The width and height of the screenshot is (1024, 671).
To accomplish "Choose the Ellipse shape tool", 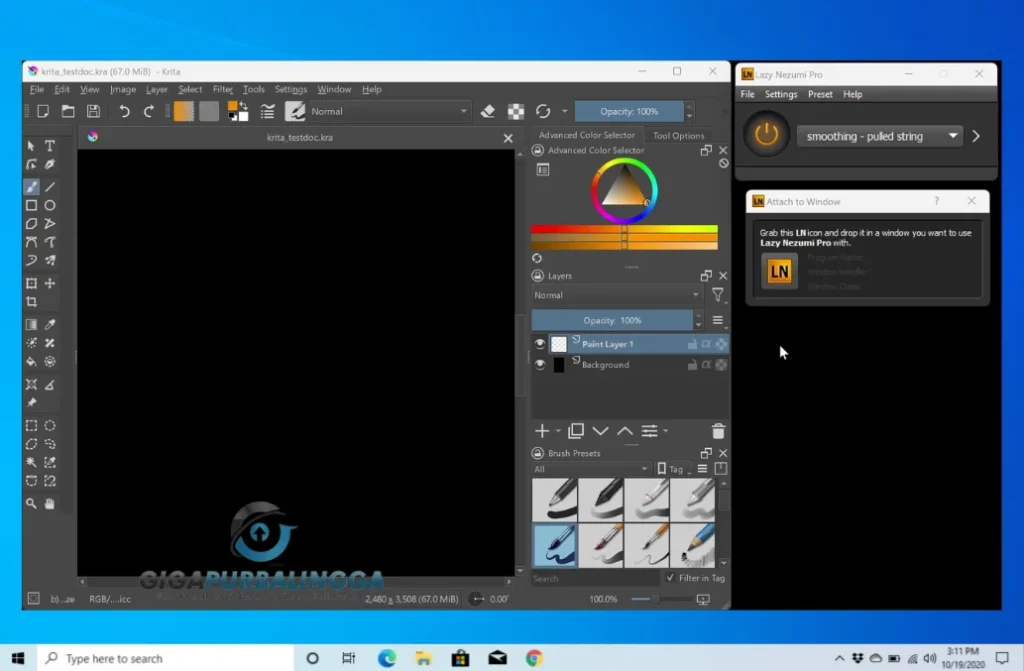I will pyautogui.click(x=50, y=206).
